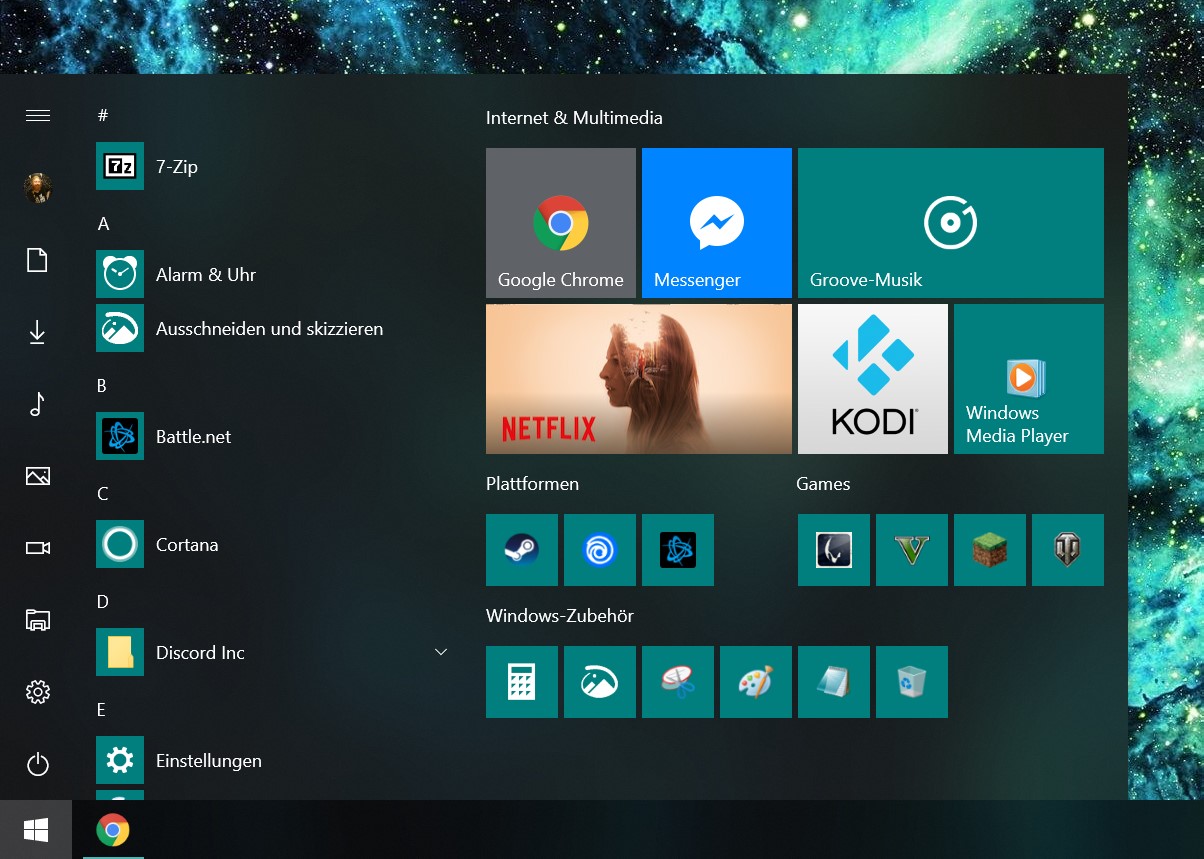Open 7-Zip in the app list
Image resolution: width=1204 pixels, height=859 pixels.
click(276, 166)
